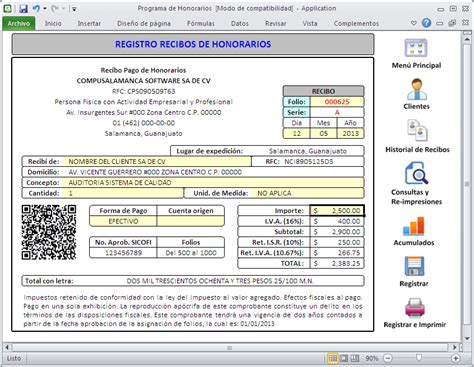Select the Importe amount cell
Viewport: 474px width, 367px height.
pos(337,211)
